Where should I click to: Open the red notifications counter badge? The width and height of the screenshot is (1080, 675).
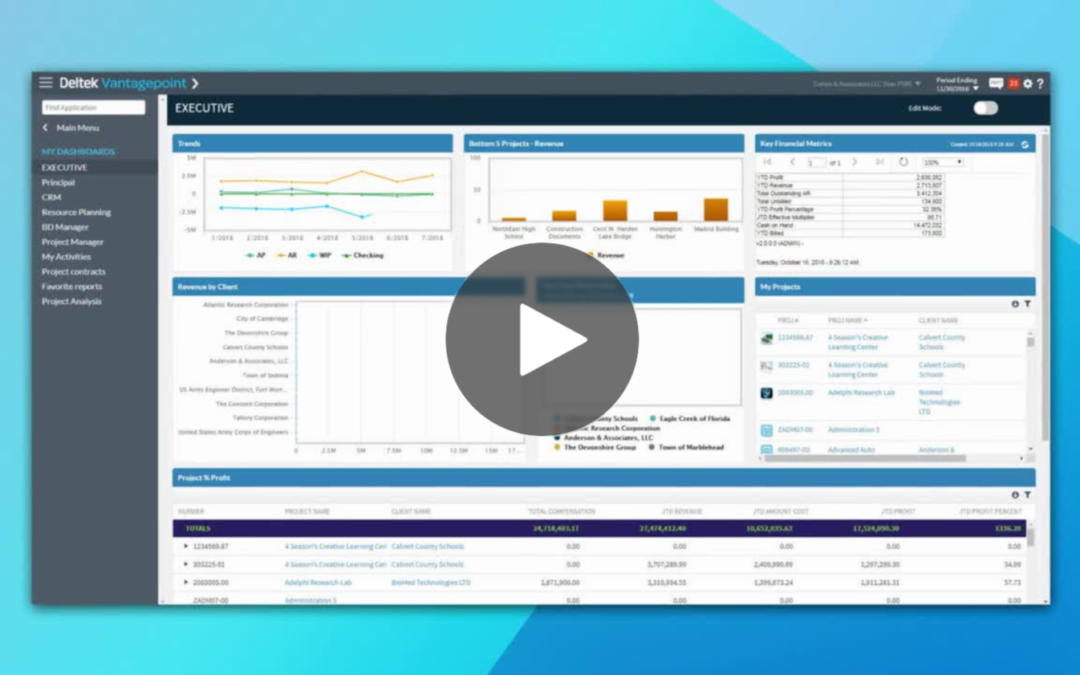click(1013, 83)
